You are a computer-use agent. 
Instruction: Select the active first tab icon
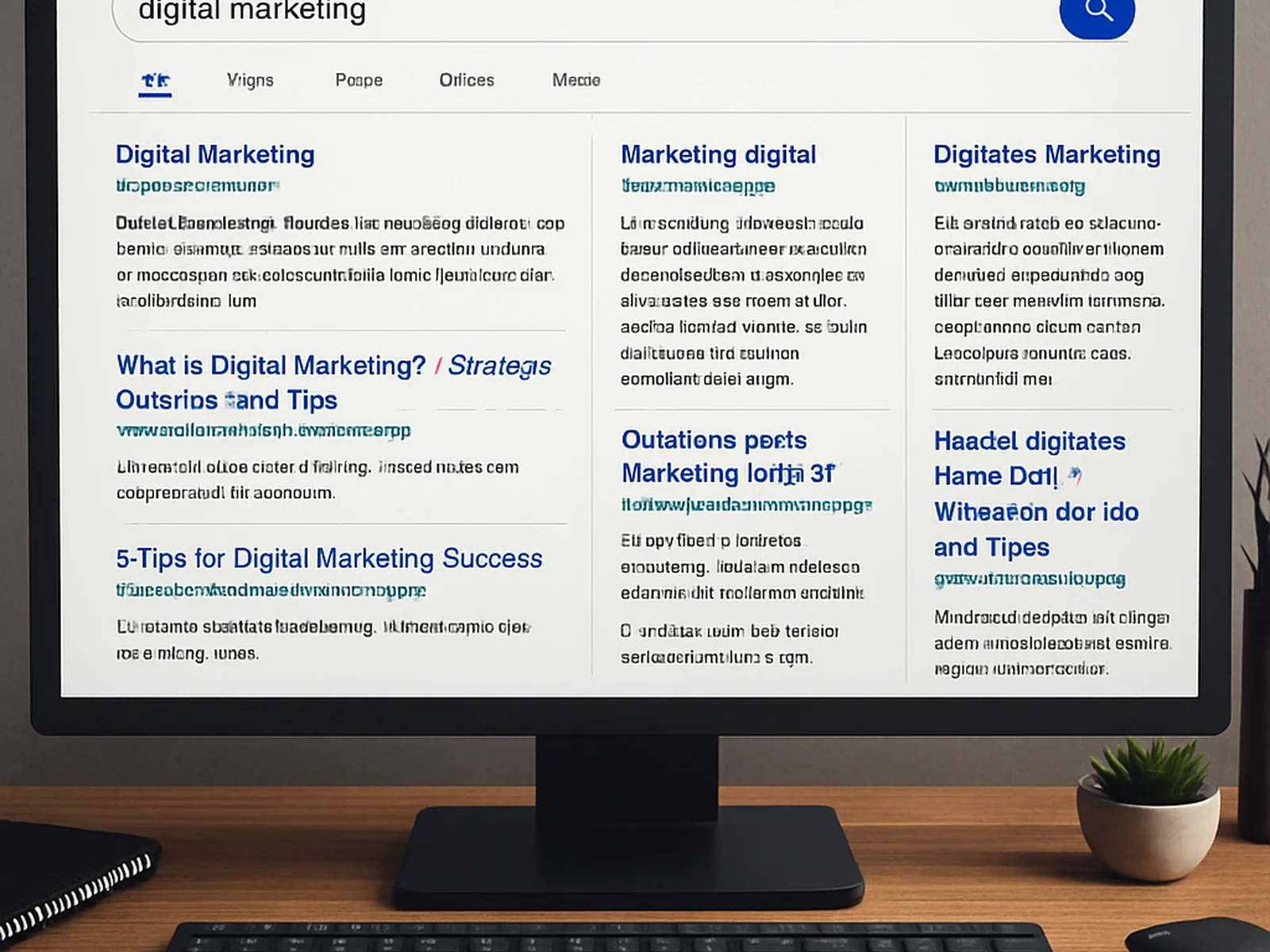click(x=156, y=79)
